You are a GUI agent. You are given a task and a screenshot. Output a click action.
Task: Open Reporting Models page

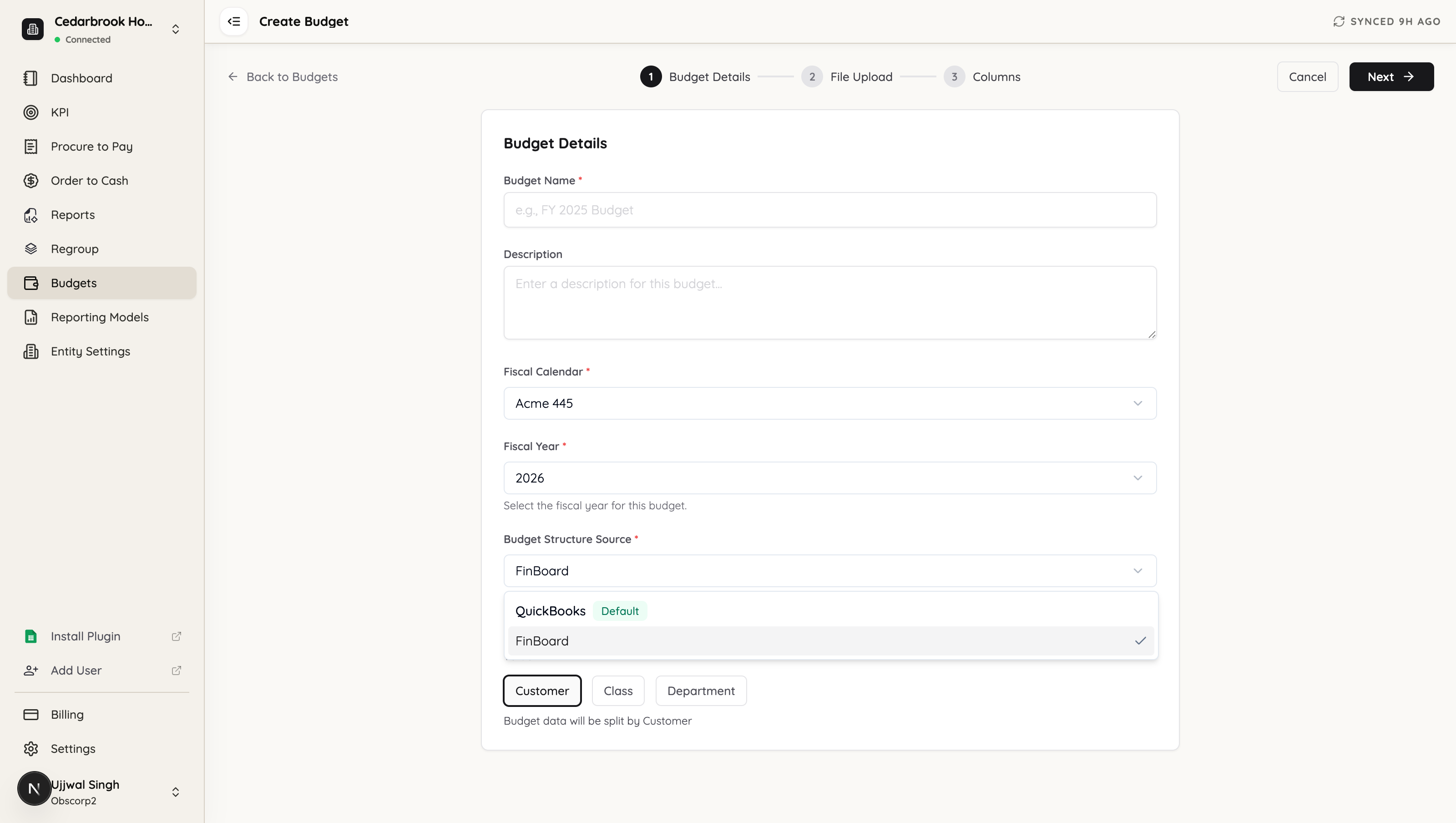coord(102,317)
